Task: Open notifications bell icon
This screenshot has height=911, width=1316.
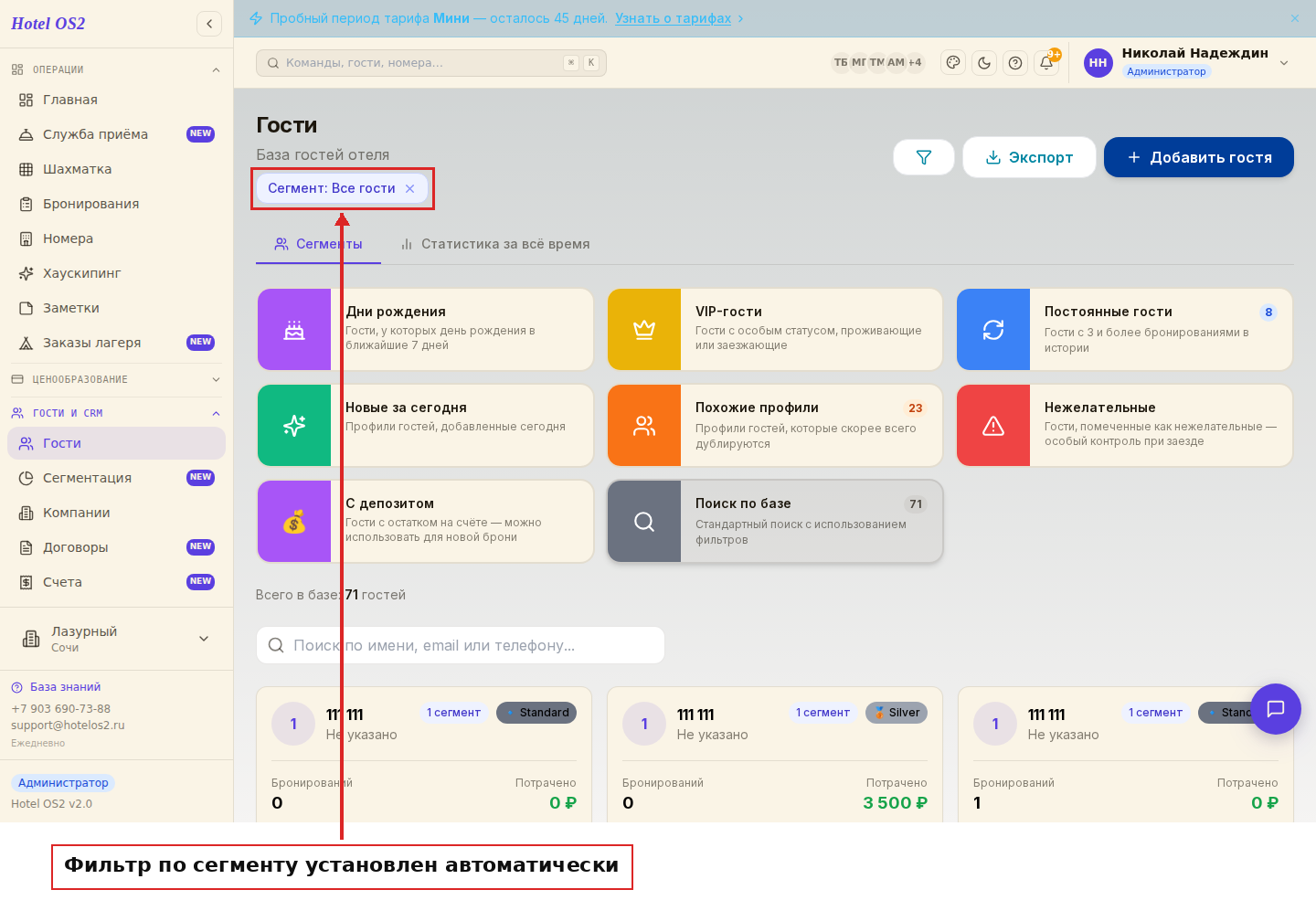Action: coord(1046,63)
